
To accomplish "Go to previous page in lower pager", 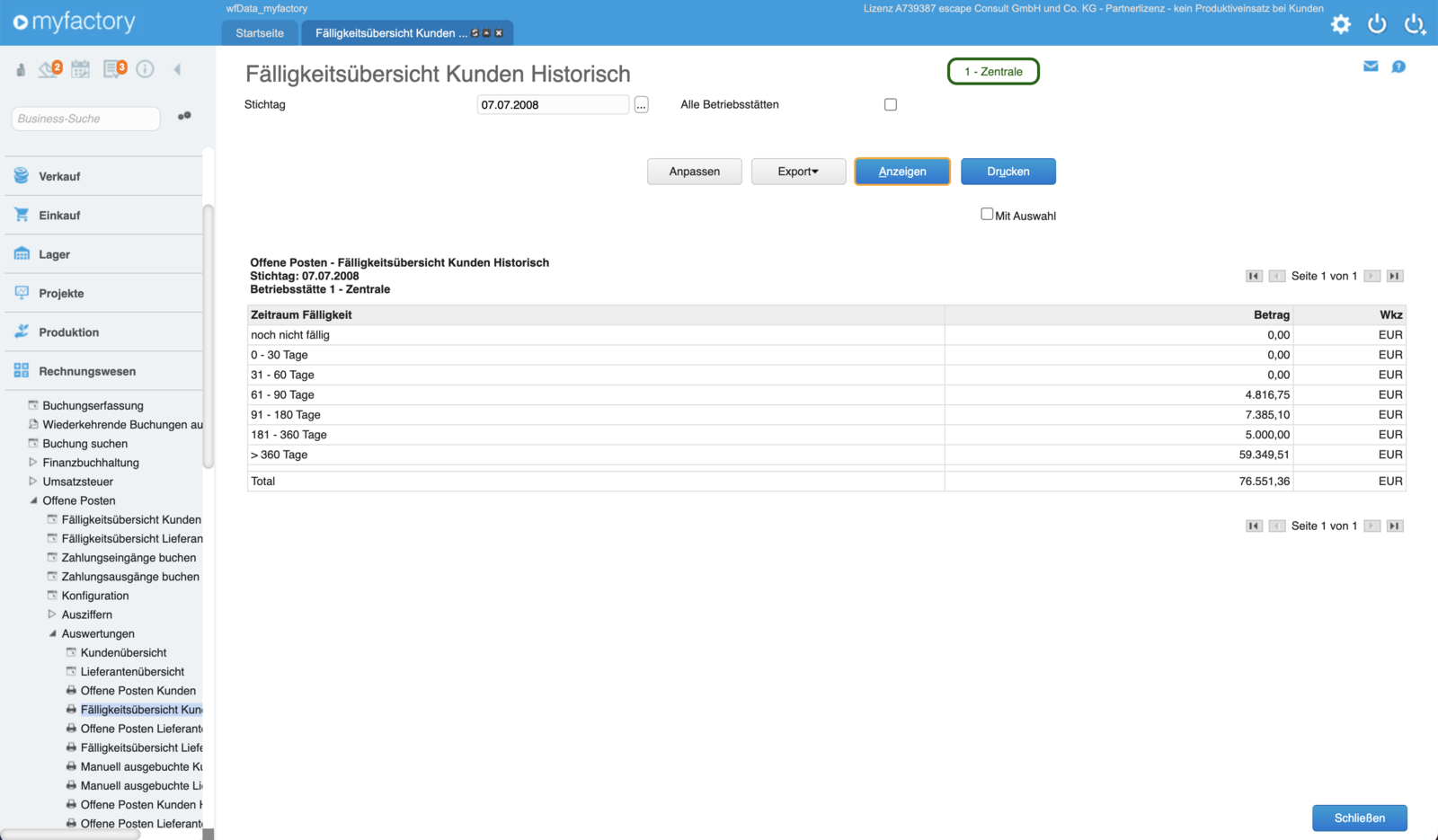I will 1277,526.
